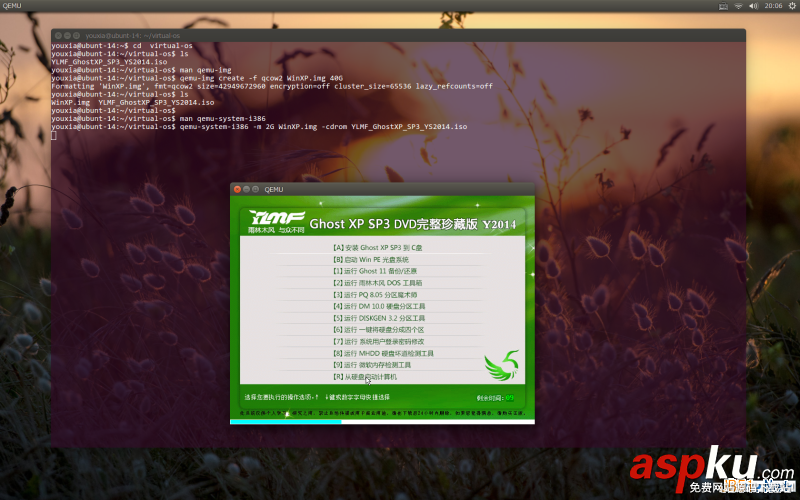
Task: Open the Wi-Fi network menu
Action: click(738, 6)
